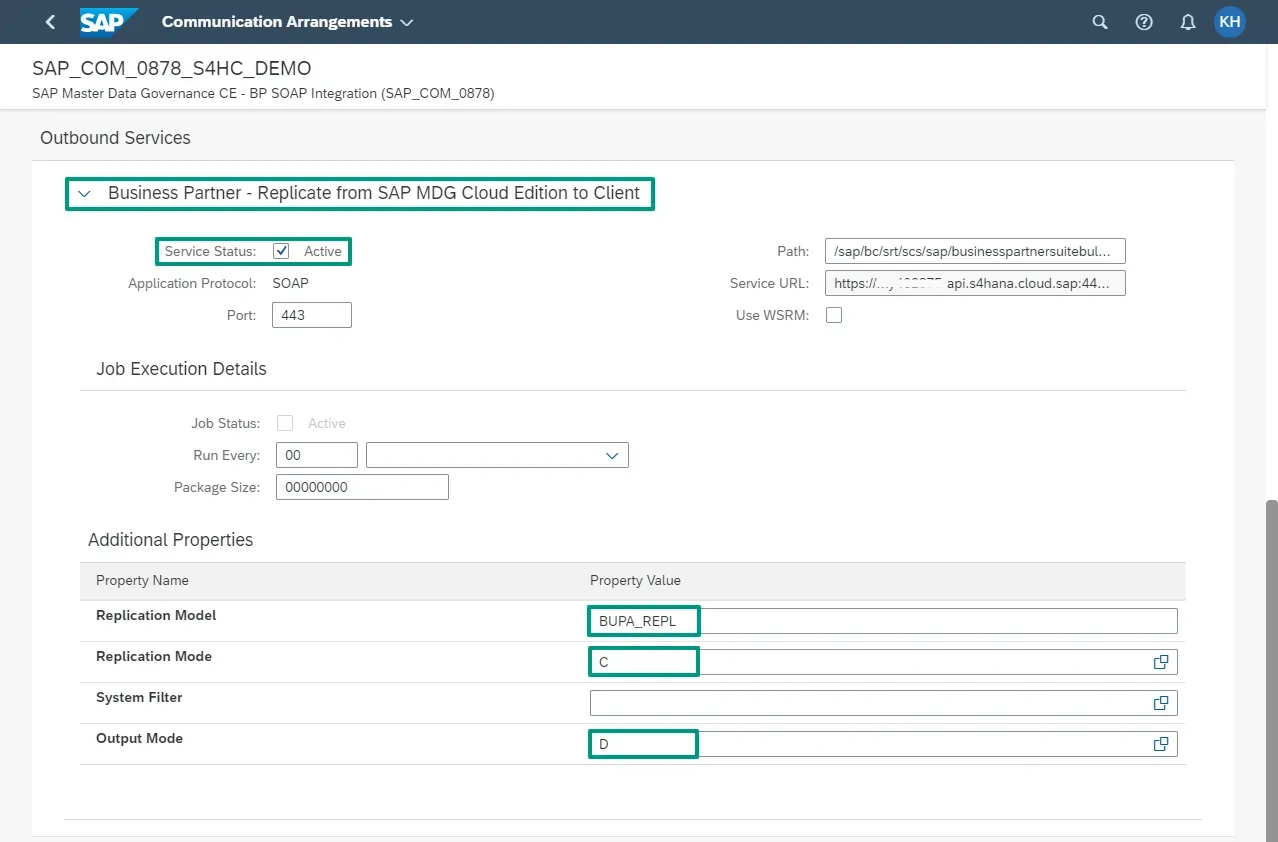
Task: Go back using the header arrow
Action: coord(51,22)
